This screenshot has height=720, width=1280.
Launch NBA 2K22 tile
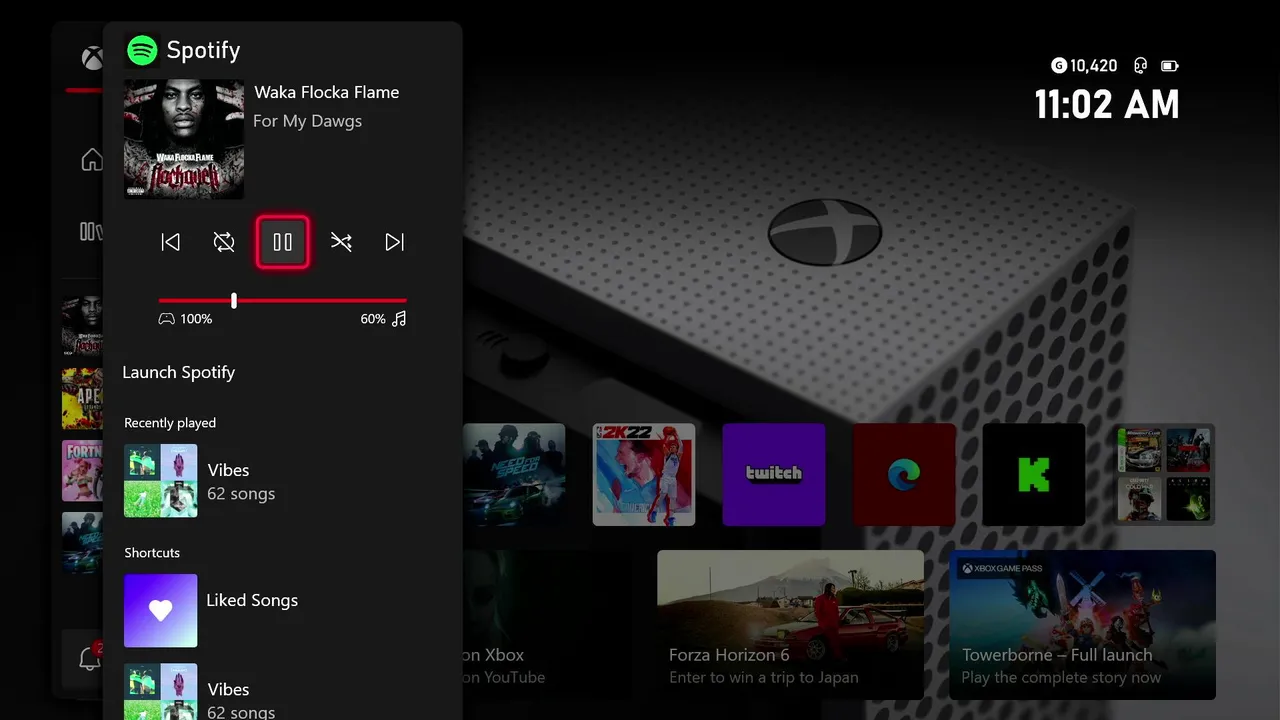[644, 475]
